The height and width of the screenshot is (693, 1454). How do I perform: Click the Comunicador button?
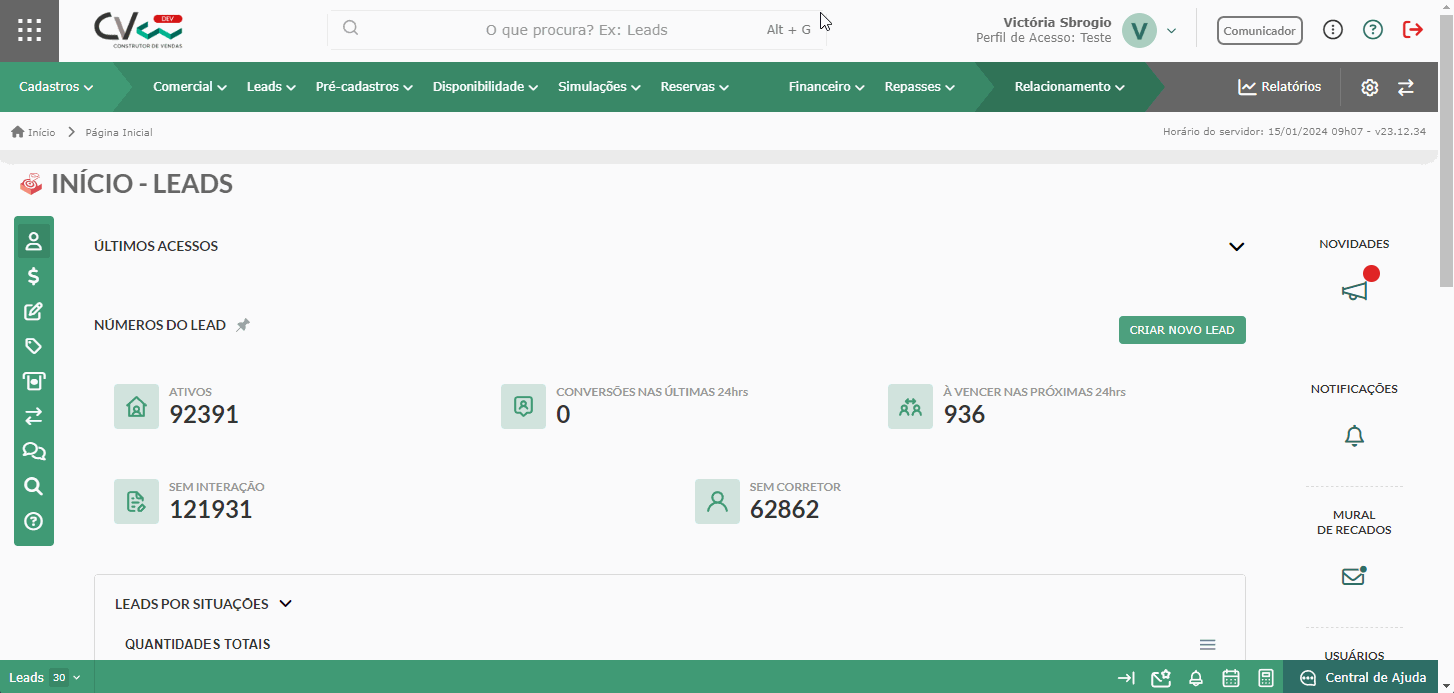coord(1260,30)
